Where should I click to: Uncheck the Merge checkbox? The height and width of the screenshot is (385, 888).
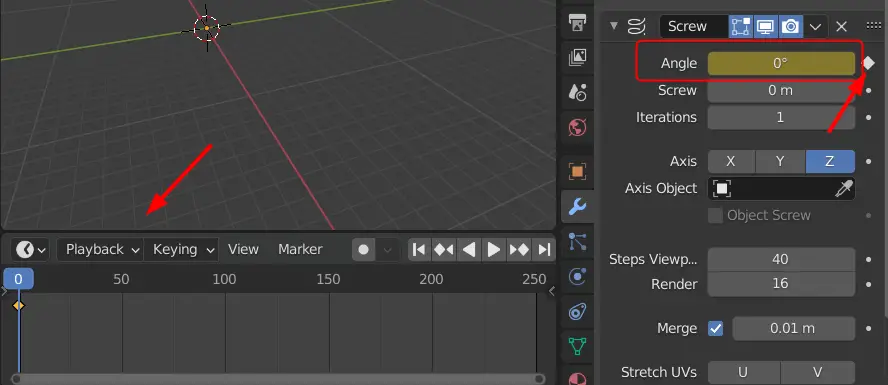click(x=716, y=328)
